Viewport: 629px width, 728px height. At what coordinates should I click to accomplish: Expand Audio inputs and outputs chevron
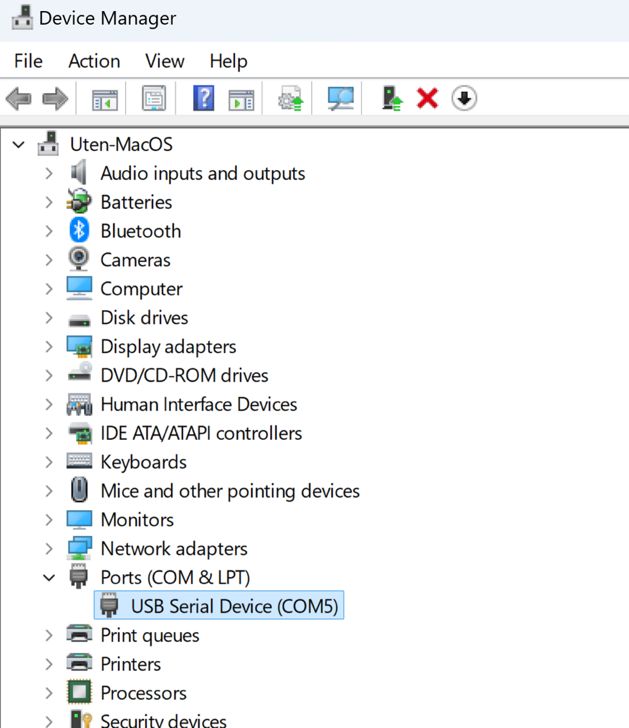pos(49,173)
